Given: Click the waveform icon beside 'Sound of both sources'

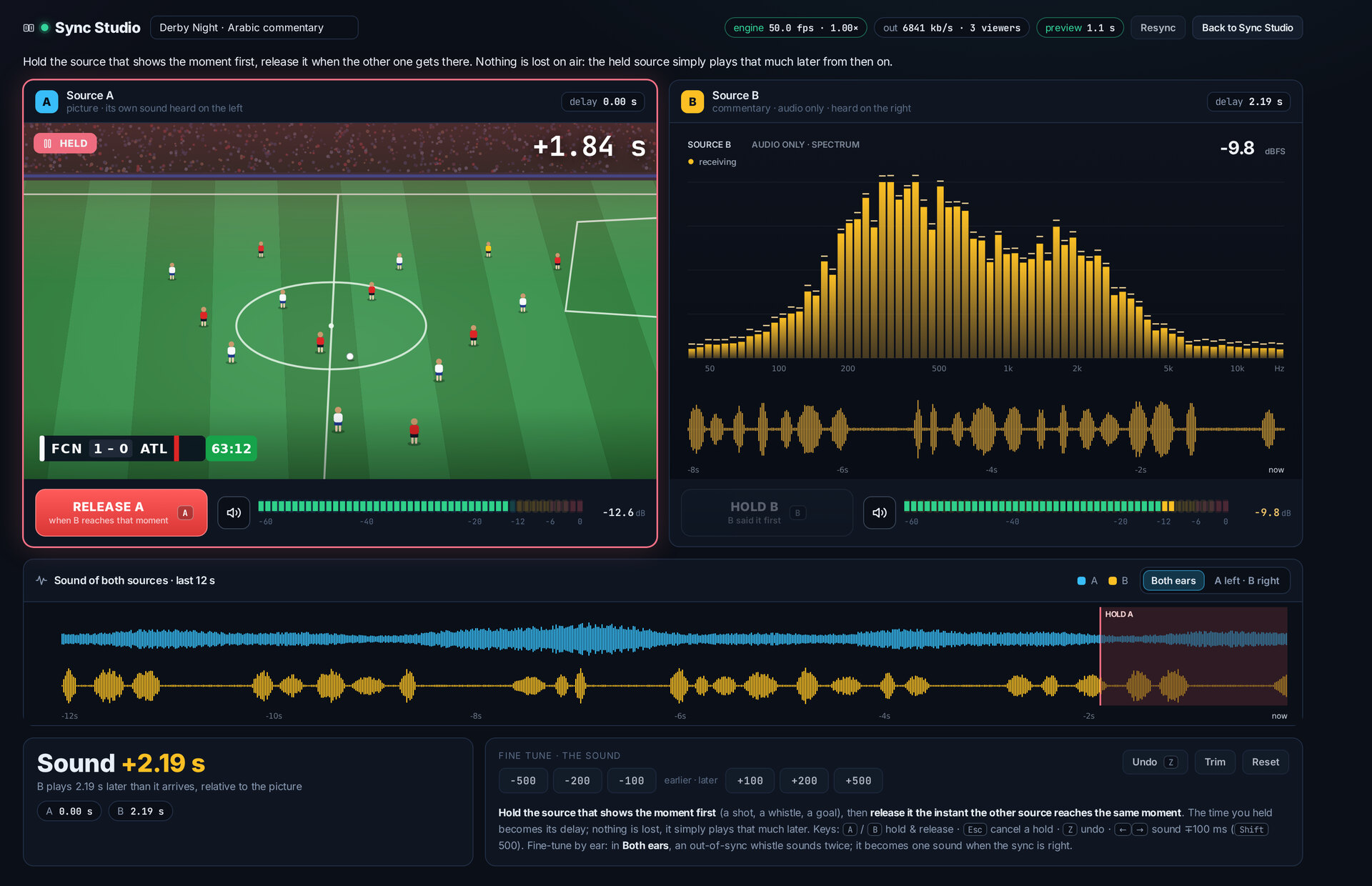Looking at the screenshot, I should point(41,580).
